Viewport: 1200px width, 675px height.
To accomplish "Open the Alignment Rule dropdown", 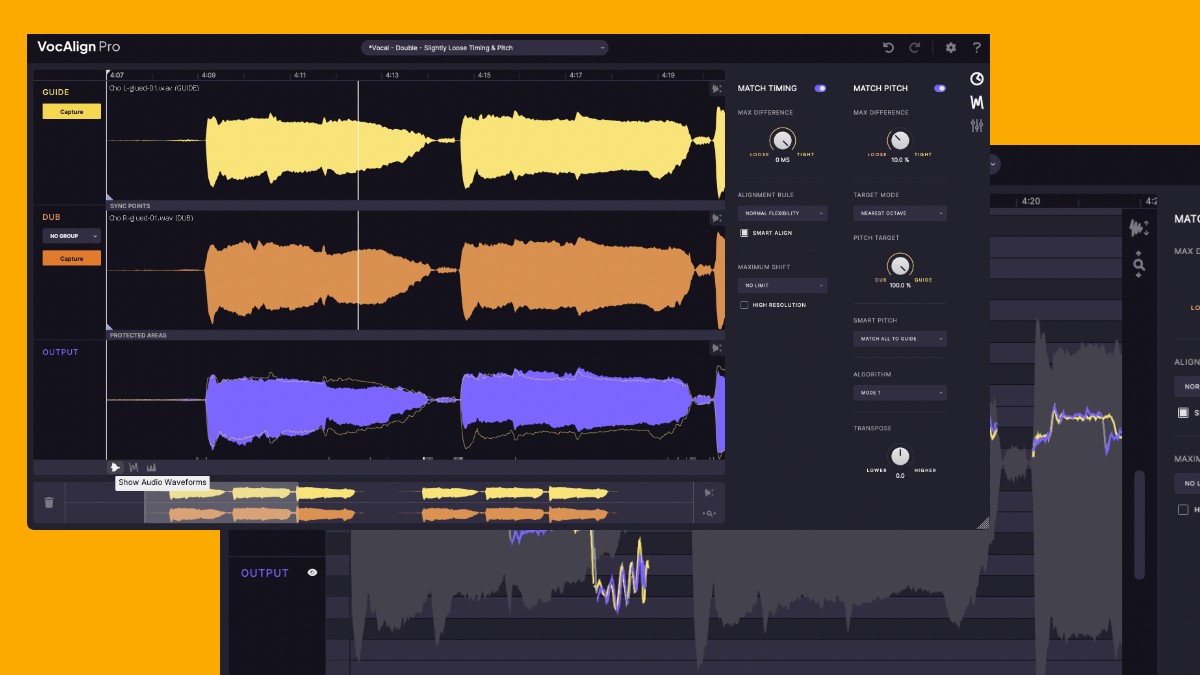I will click(782, 213).
